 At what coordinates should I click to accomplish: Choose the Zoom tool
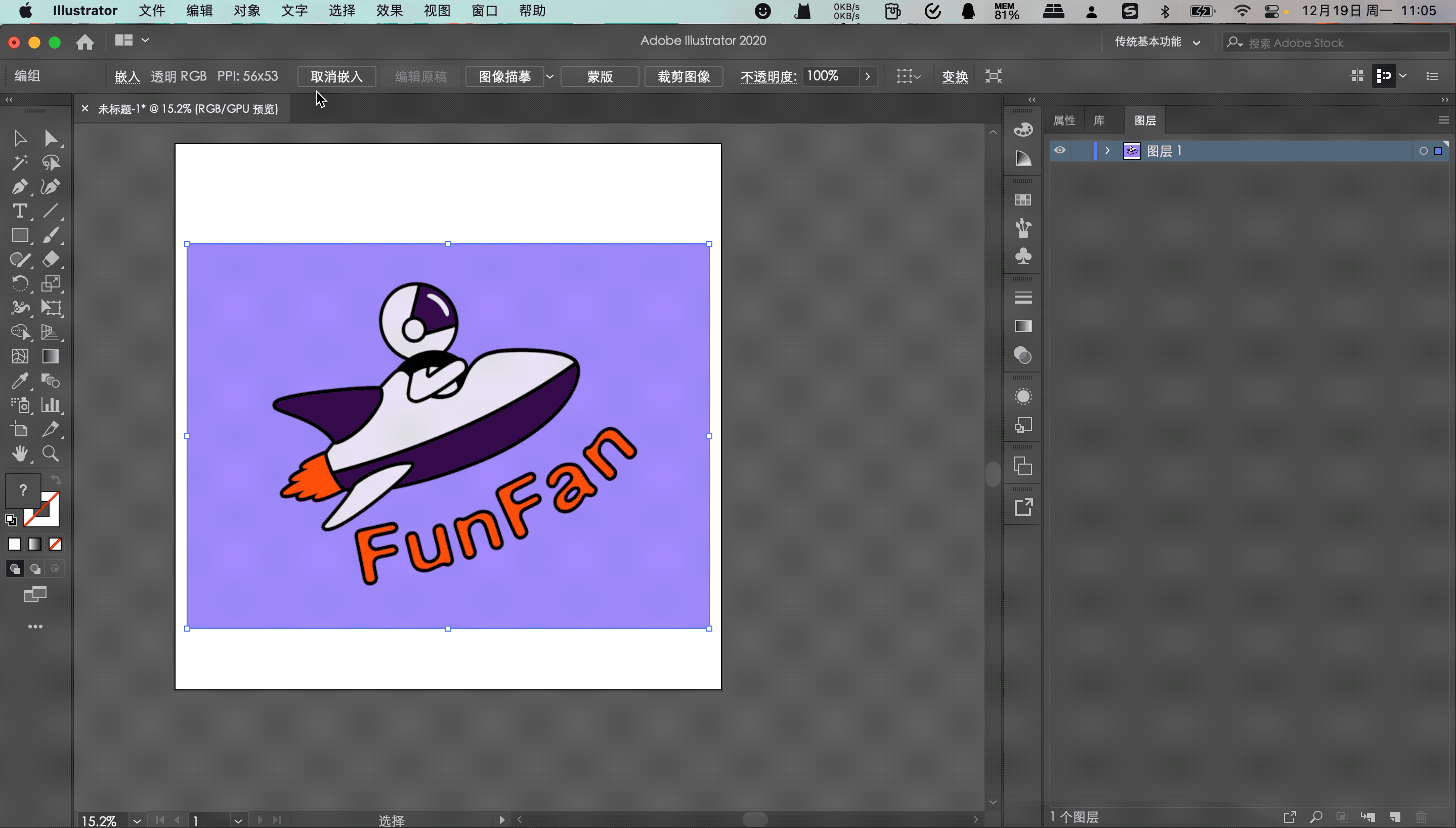pyautogui.click(x=50, y=453)
